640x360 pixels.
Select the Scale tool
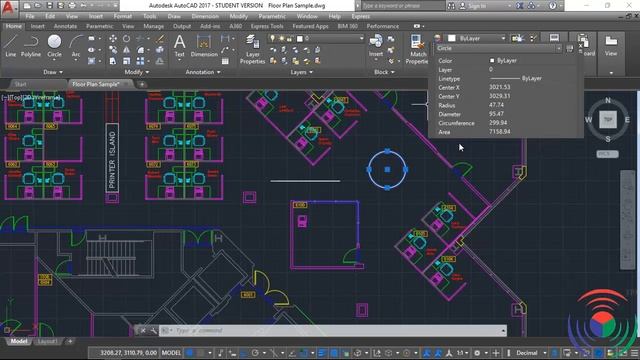coord(127,61)
